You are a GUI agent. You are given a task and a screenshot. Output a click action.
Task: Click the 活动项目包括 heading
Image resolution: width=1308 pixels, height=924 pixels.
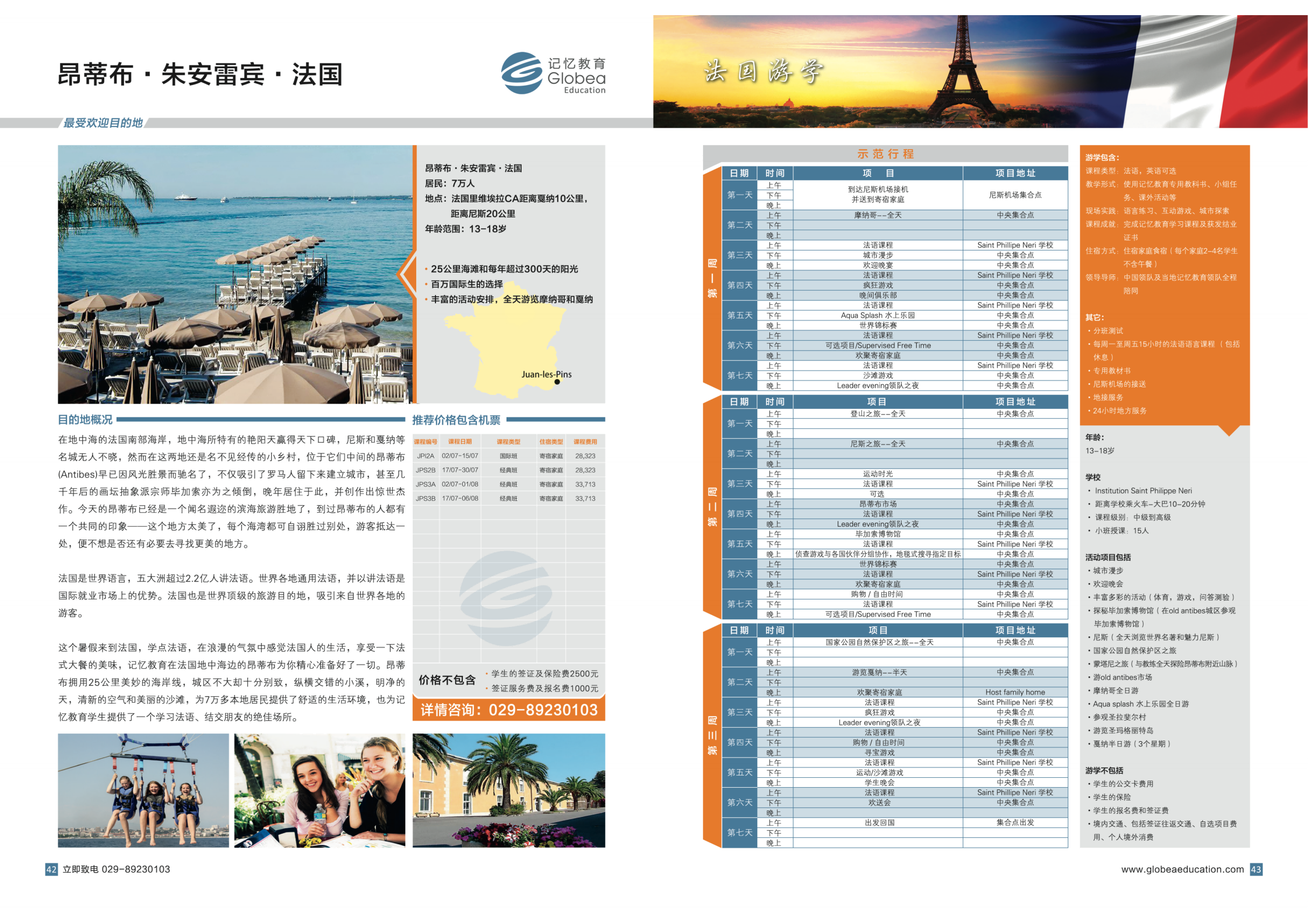(x=1108, y=558)
